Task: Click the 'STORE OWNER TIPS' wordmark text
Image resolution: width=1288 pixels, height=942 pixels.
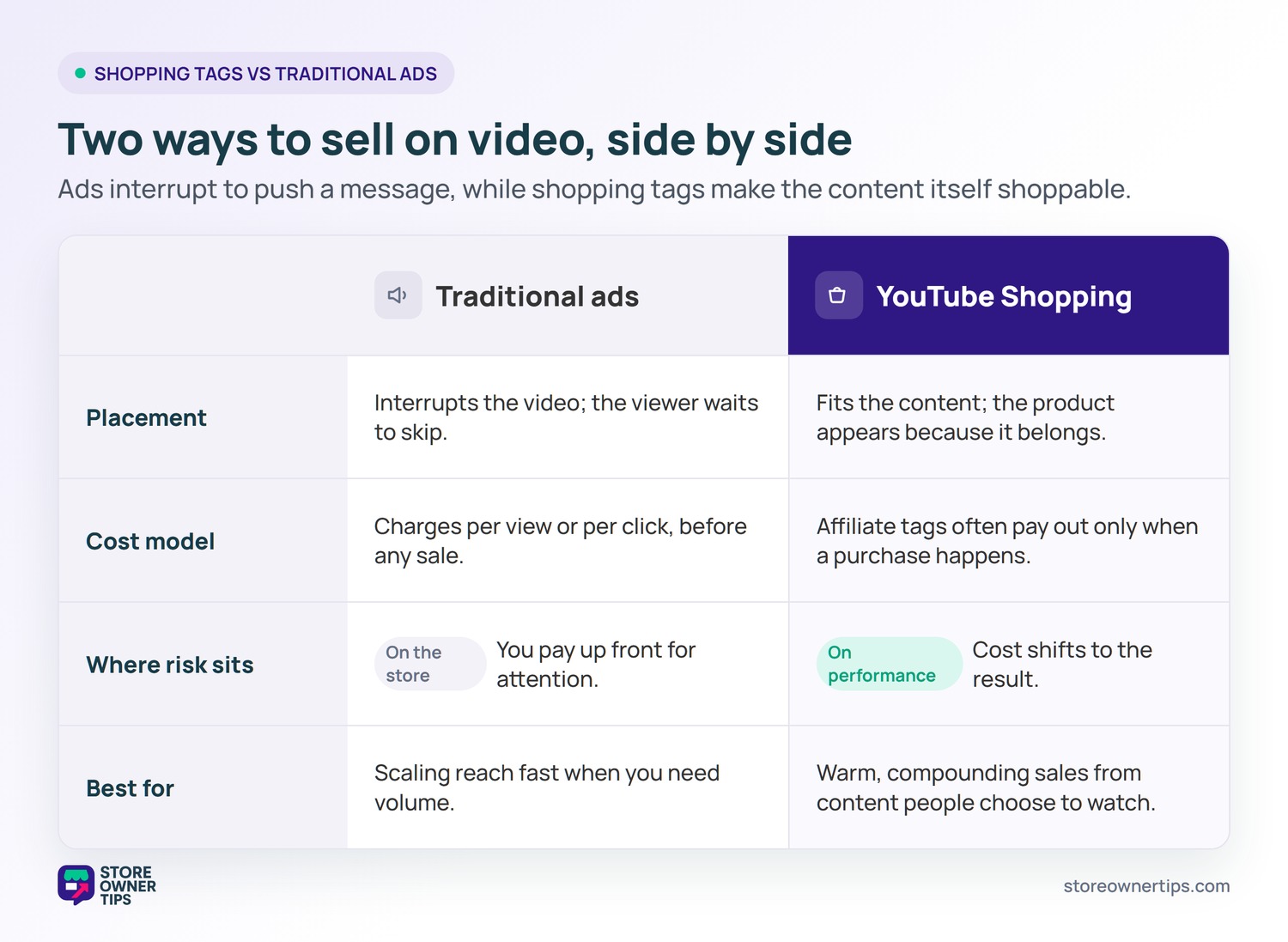Action: pyautogui.click(x=128, y=885)
